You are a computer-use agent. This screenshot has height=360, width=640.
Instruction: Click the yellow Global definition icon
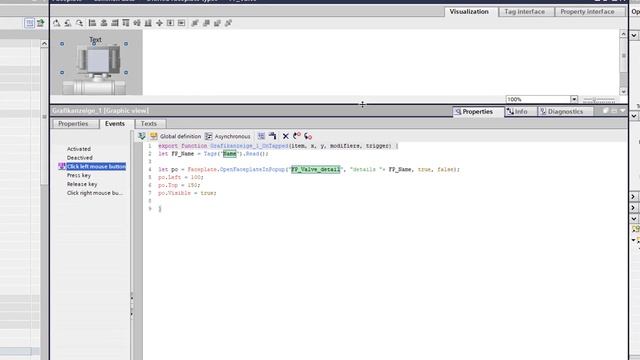click(x=153, y=136)
